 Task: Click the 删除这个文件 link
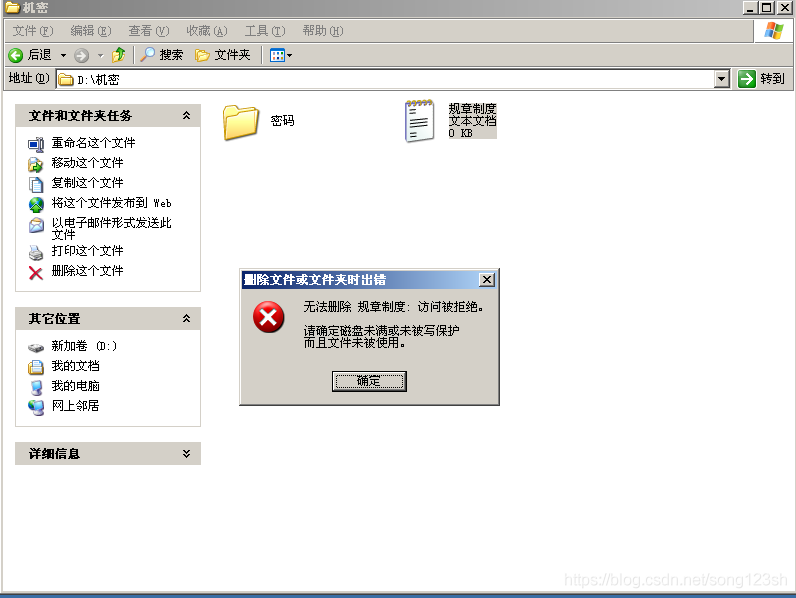(x=87, y=271)
